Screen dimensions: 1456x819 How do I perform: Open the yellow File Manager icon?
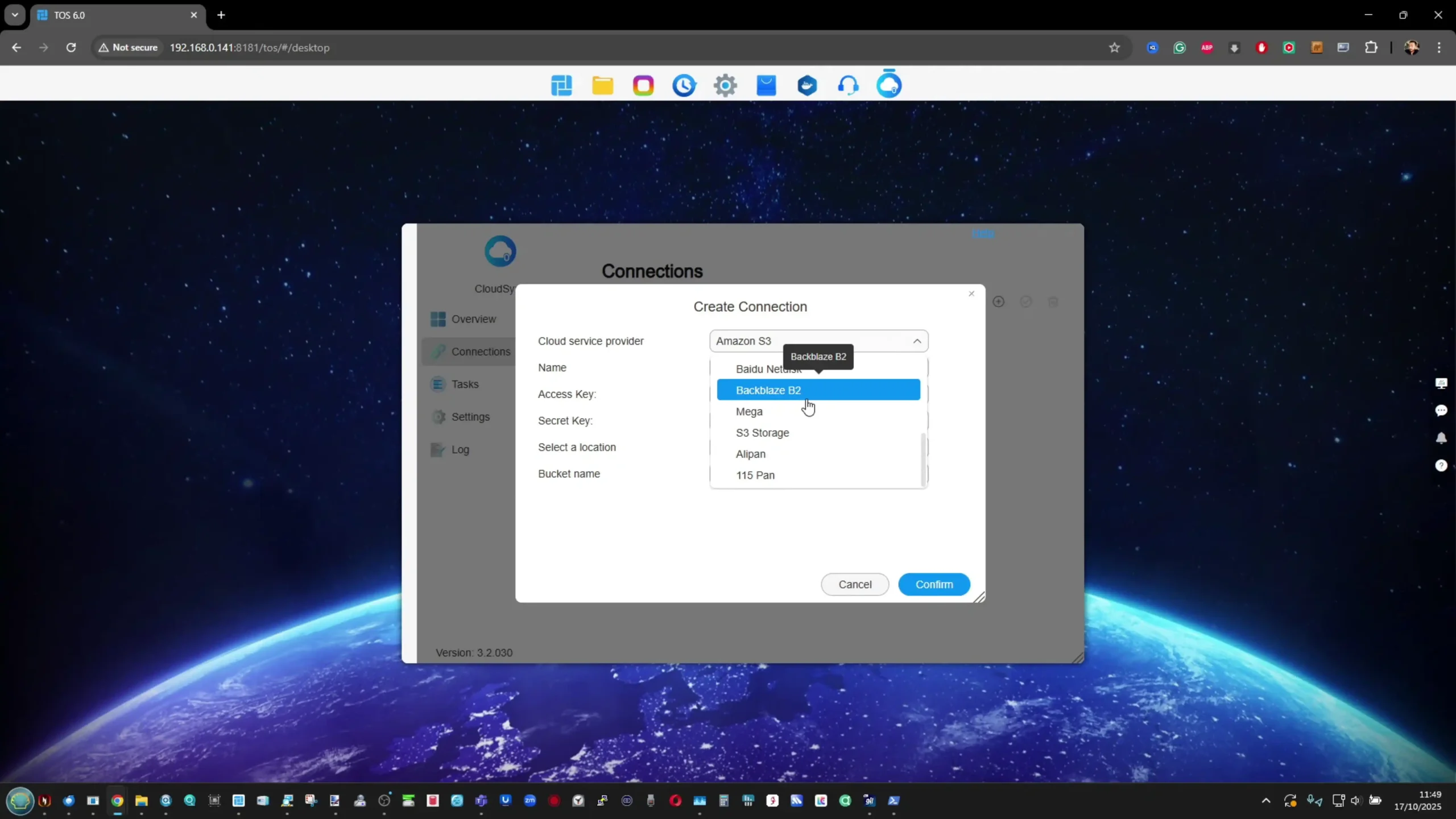click(x=602, y=85)
